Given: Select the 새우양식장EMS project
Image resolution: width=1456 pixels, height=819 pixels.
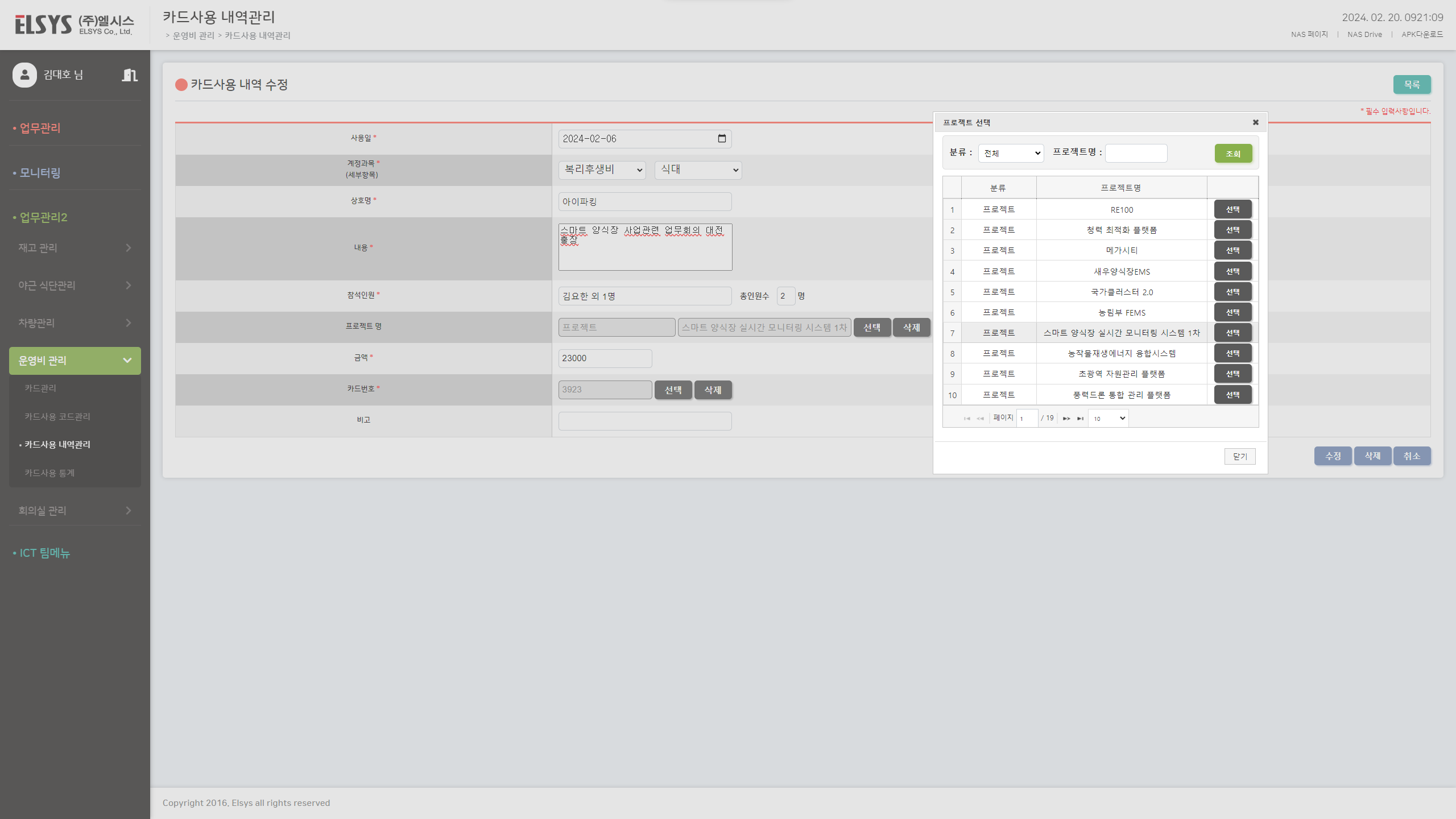Looking at the screenshot, I should [1232, 271].
